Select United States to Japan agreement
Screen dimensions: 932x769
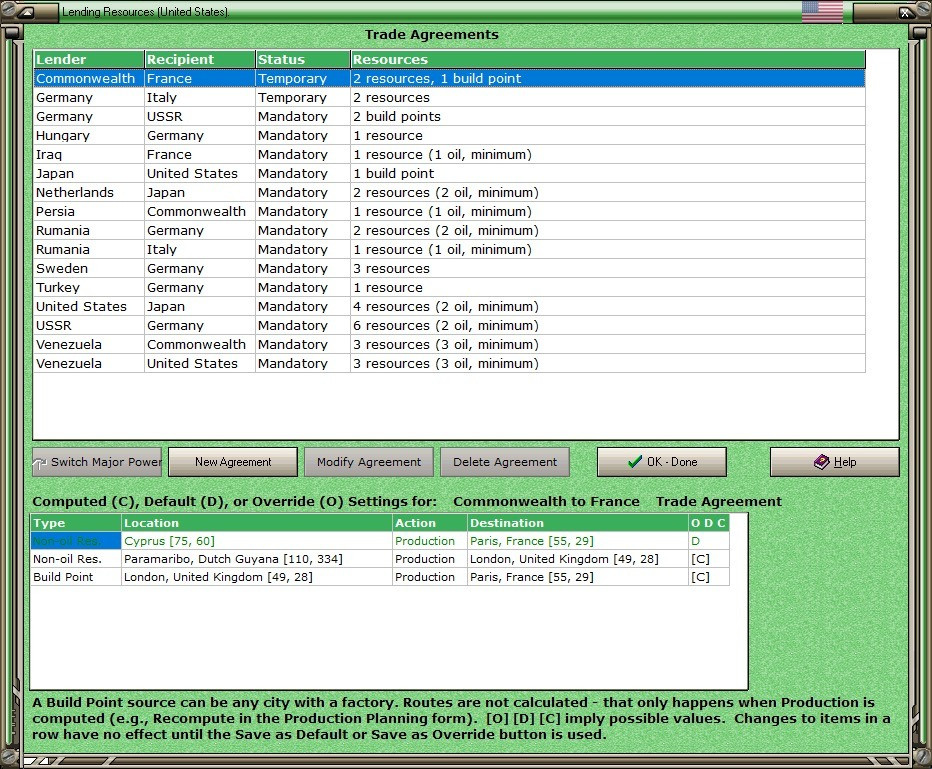449,307
